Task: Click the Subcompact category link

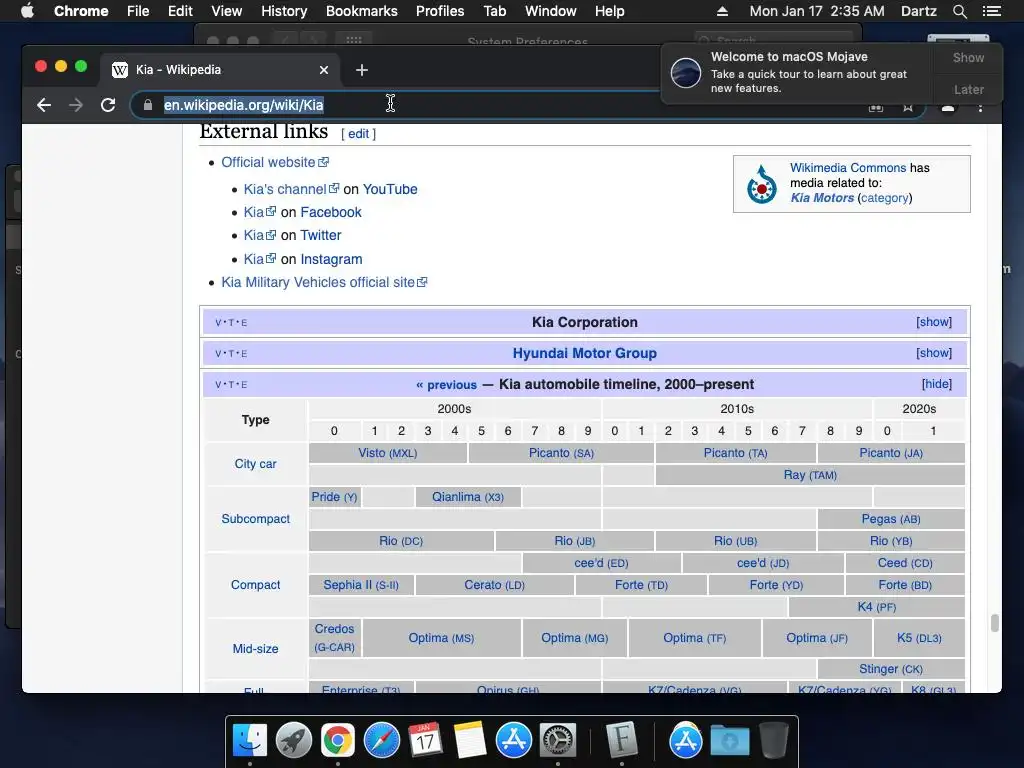Action: pyautogui.click(x=255, y=519)
